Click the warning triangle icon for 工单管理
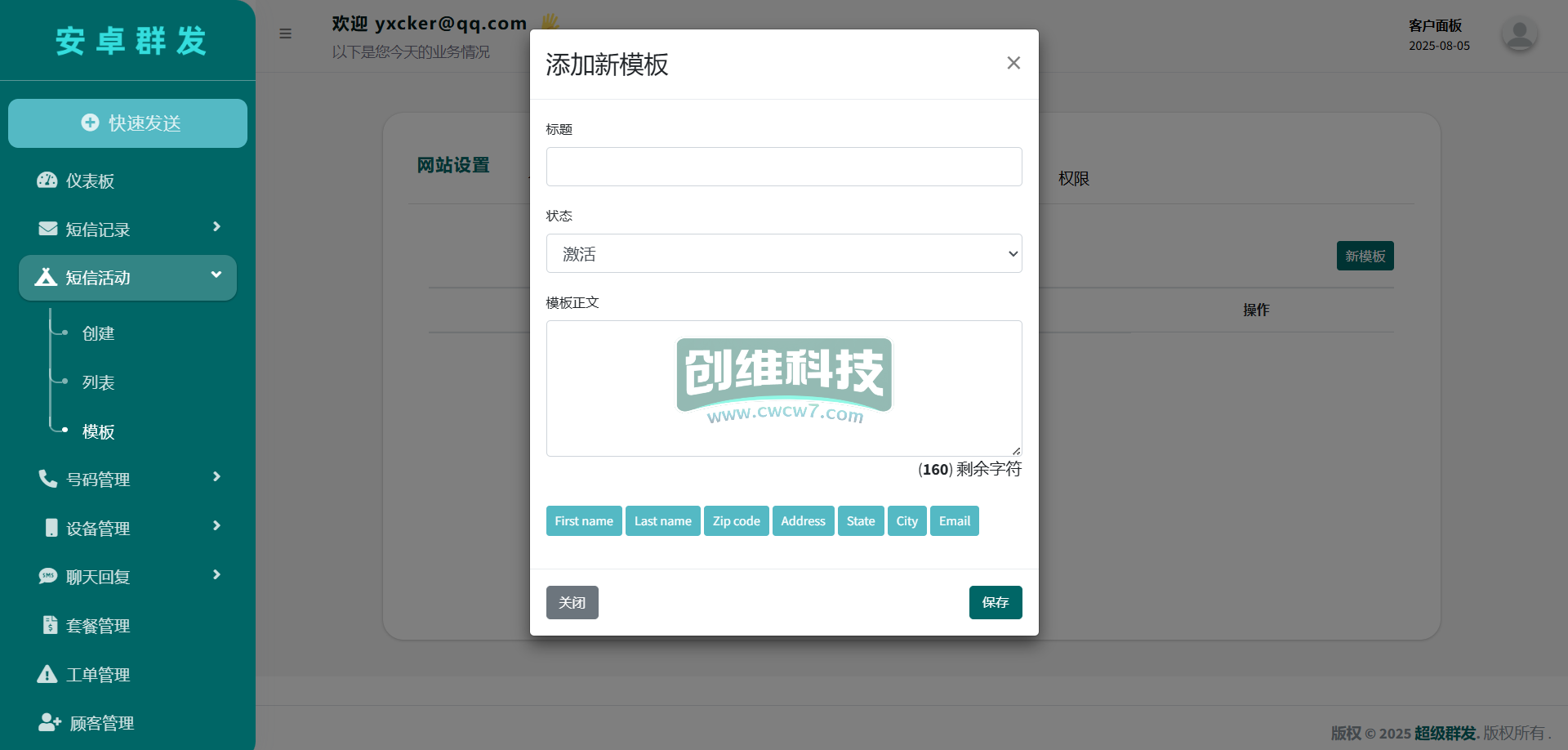This screenshot has height=750, width=1568. 47,674
